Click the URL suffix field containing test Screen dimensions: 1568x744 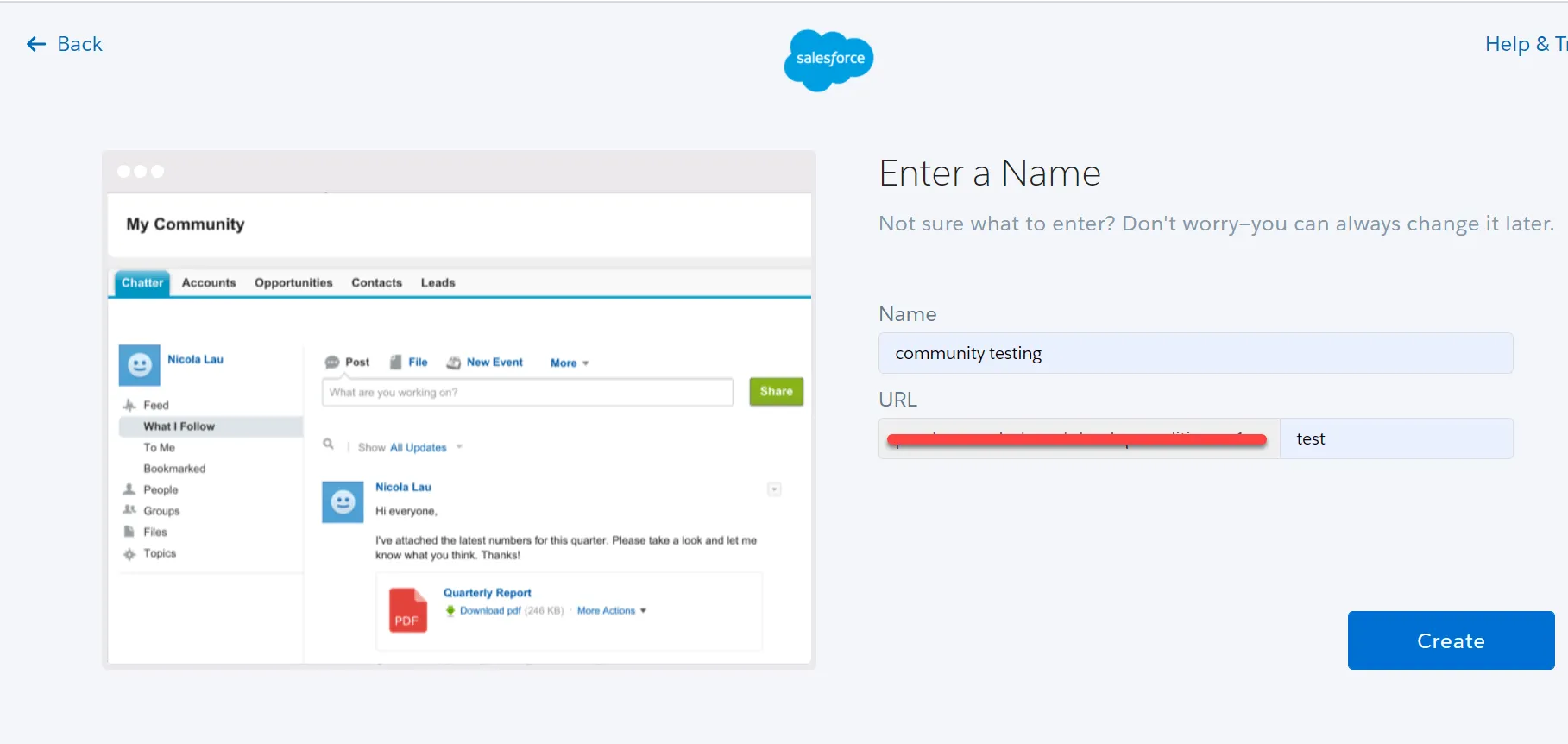1396,438
